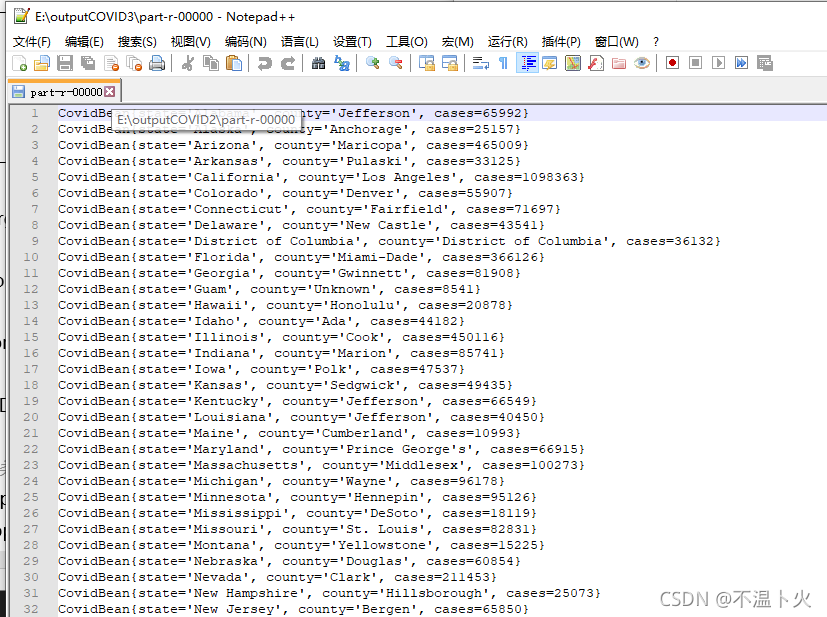Viewport: 827px width, 617px height.
Task: Save current recorded macro icon
Action: point(765,63)
